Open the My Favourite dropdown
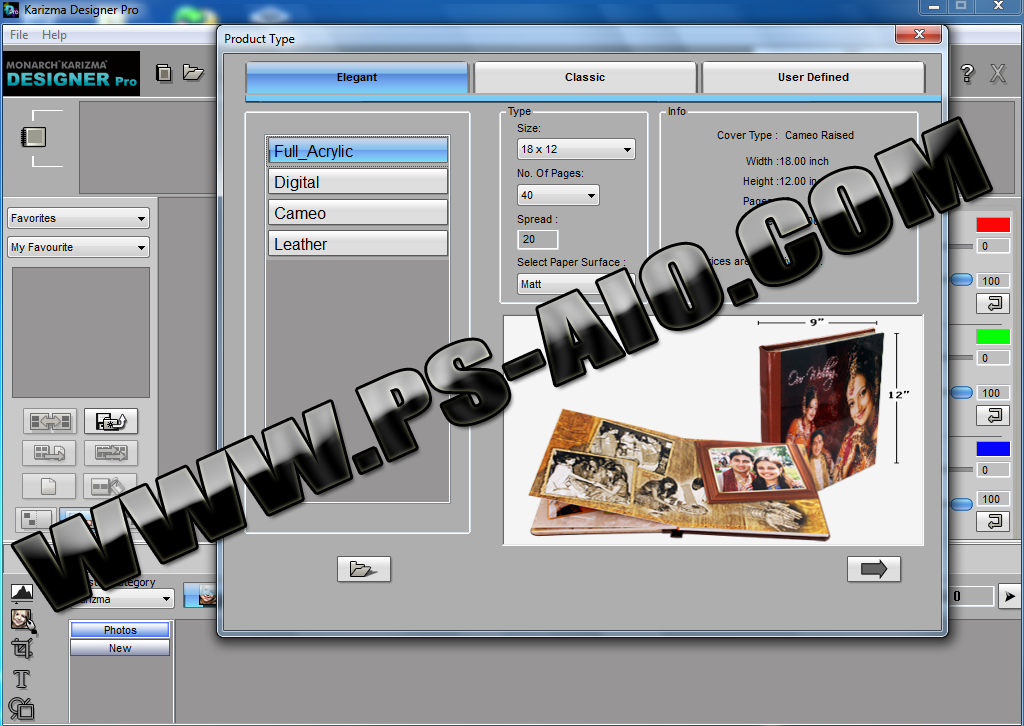This screenshot has width=1024, height=726. click(x=78, y=247)
